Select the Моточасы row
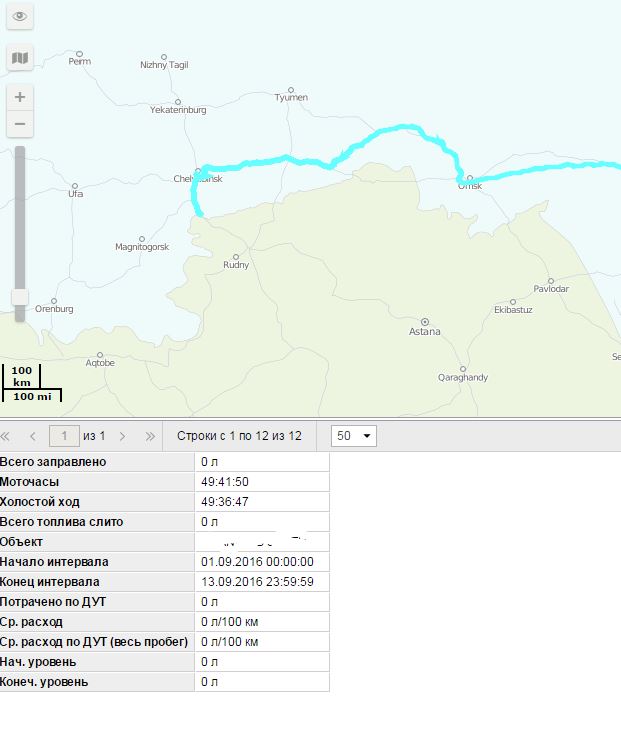621x748 pixels. click(x=97, y=482)
